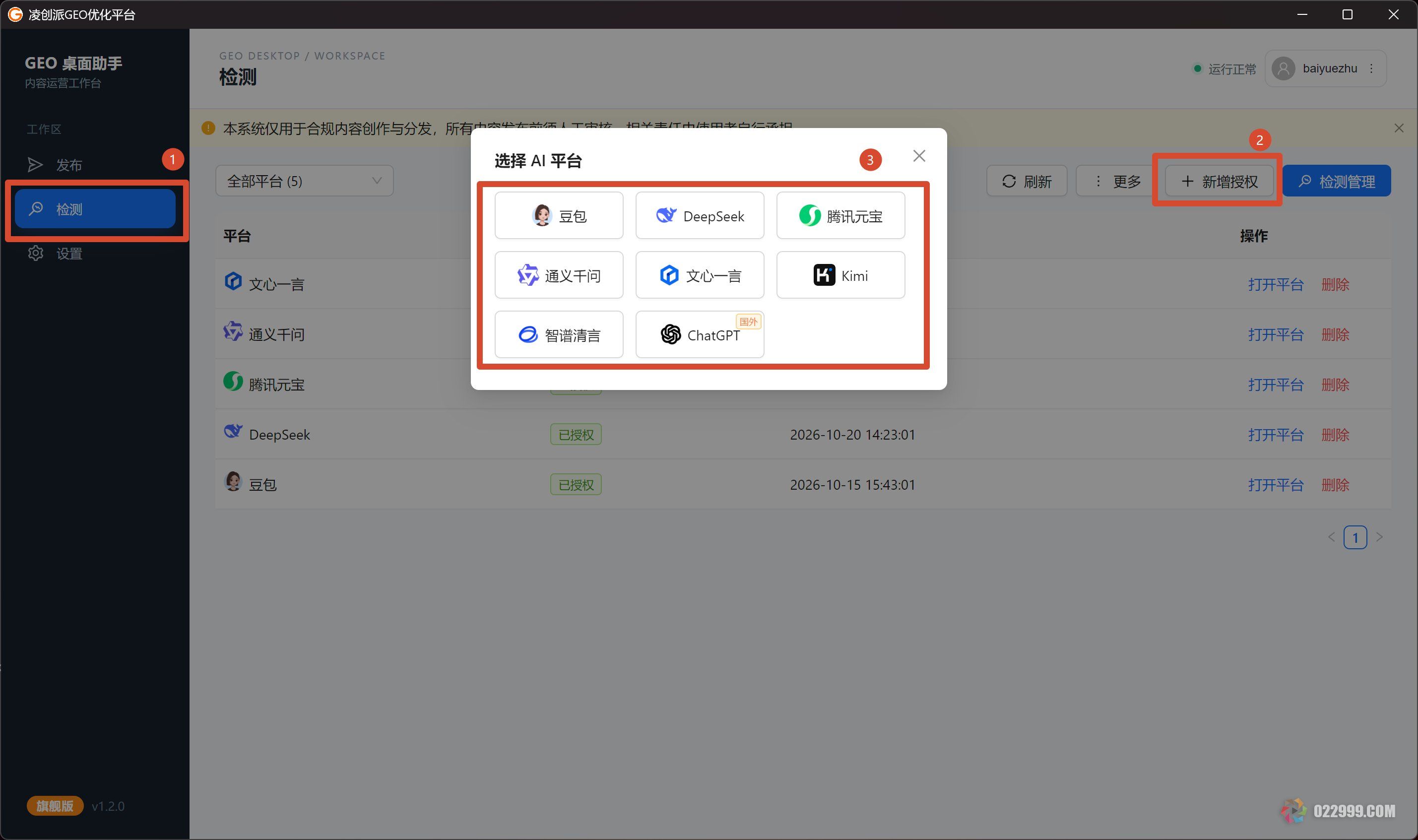Choose 通义千问 in the AI platform dialog
Image resolution: width=1418 pixels, height=840 pixels.
coord(559,275)
